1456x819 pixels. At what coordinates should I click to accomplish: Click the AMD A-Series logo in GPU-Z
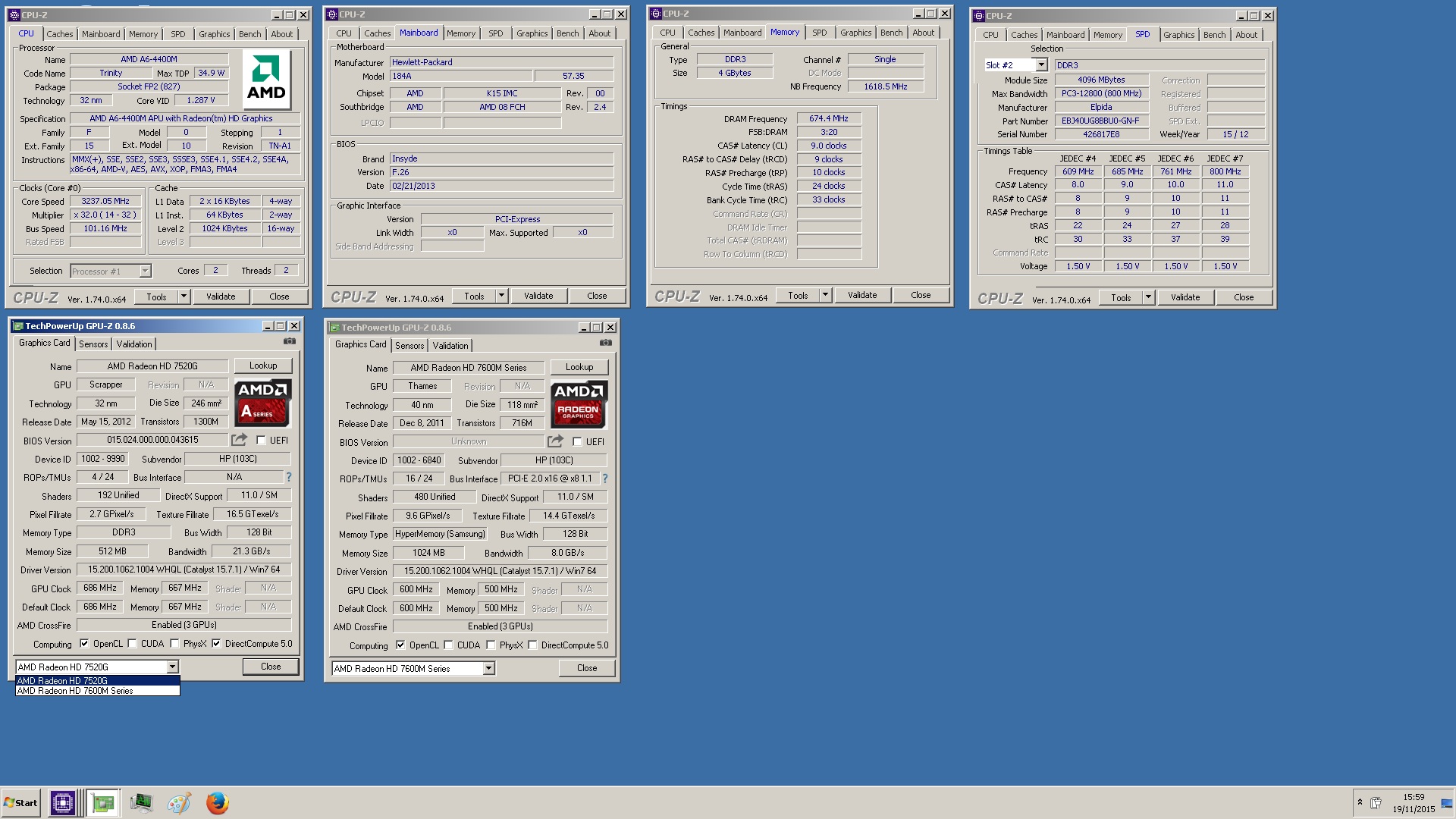coord(262,403)
